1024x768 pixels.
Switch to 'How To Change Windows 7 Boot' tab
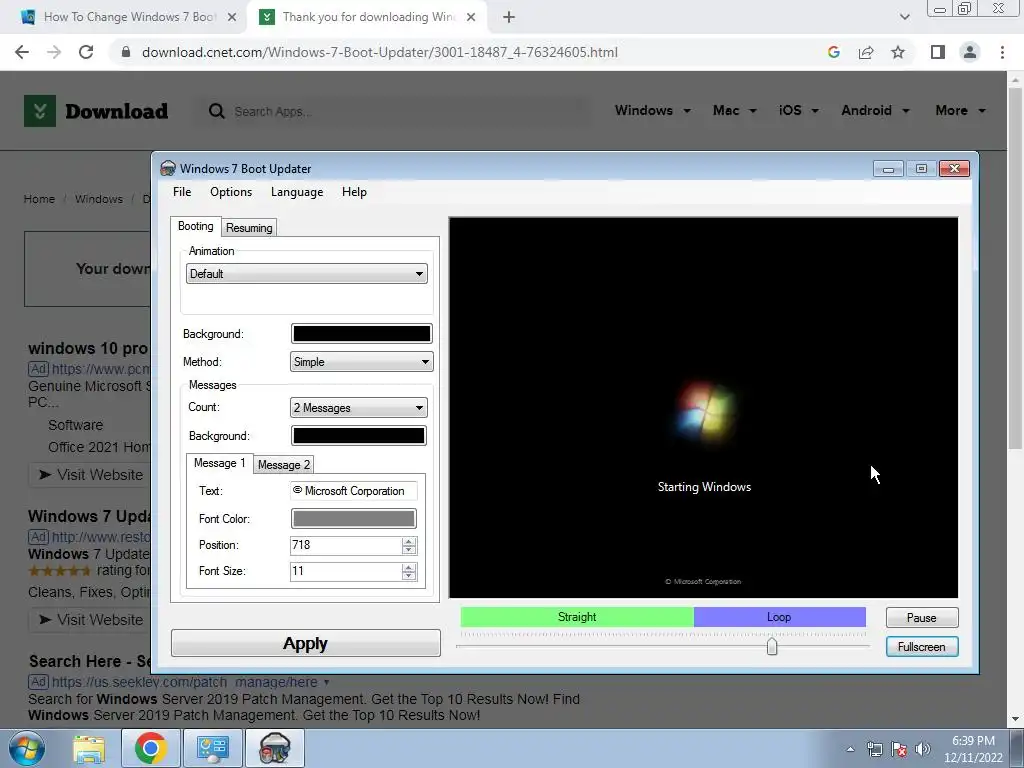click(129, 17)
